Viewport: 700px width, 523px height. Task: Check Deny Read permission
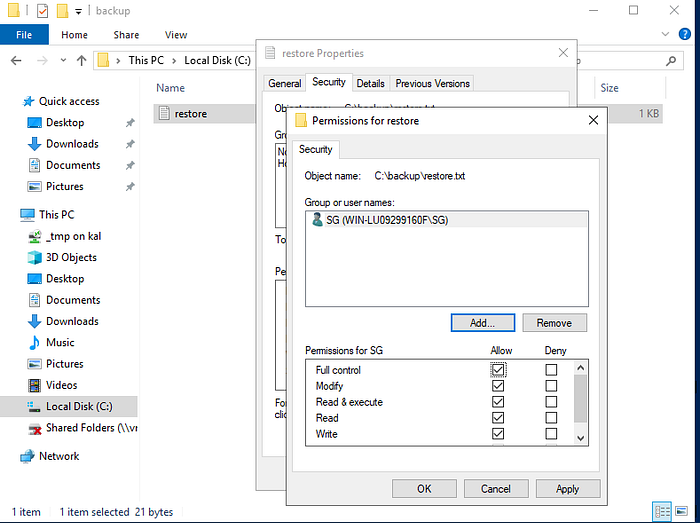(551, 418)
